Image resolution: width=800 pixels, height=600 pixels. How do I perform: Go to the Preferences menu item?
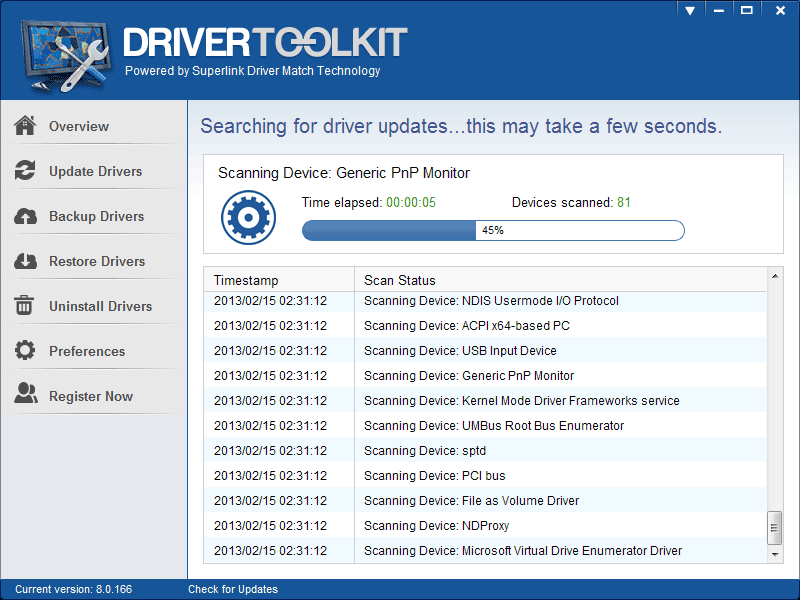[x=87, y=351]
